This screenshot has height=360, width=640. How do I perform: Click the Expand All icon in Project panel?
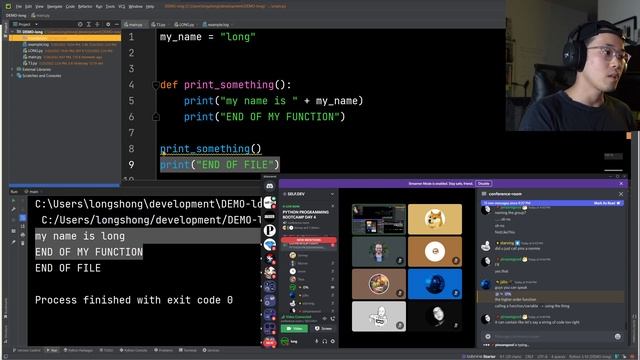pyautogui.click(x=89, y=24)
